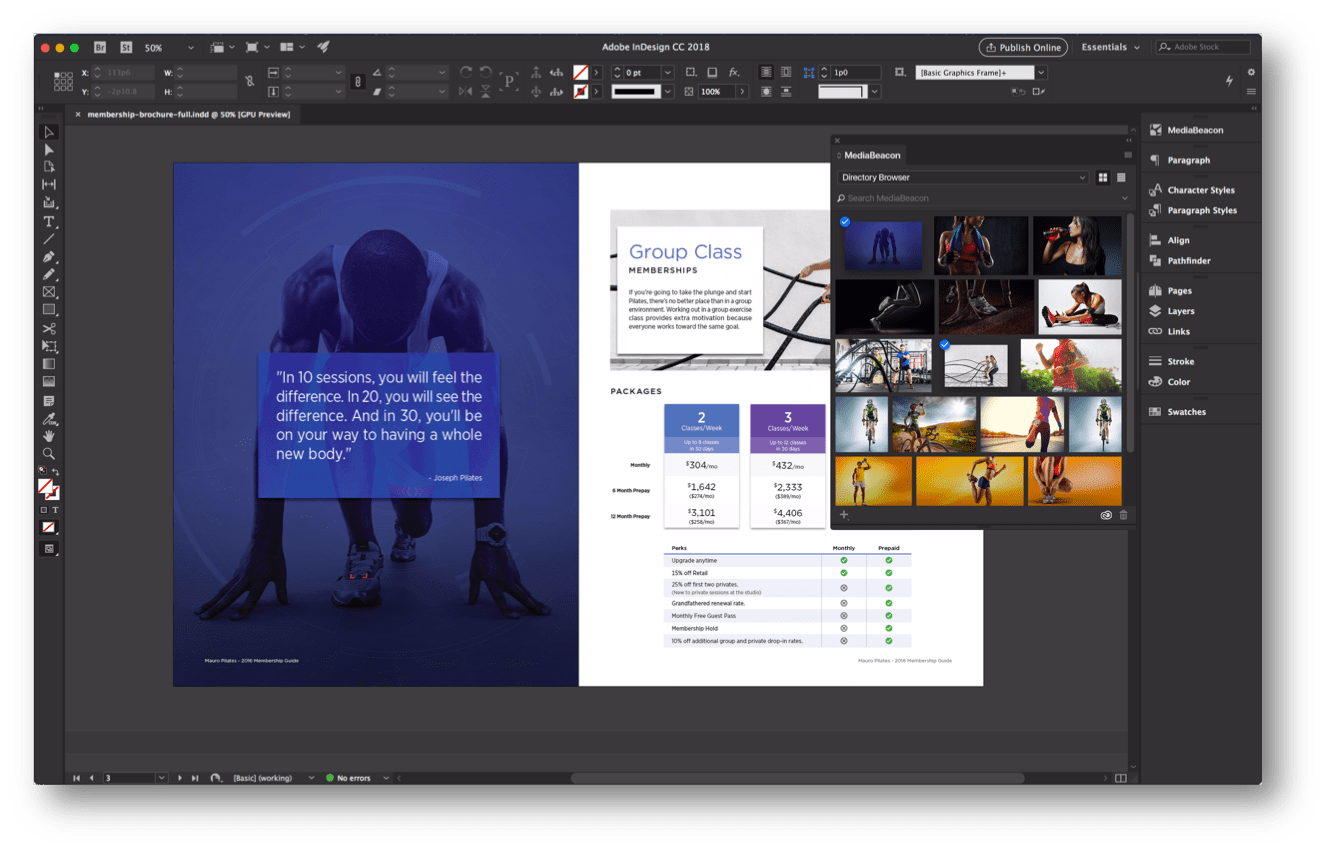Click the GPU performance rocket icon
The height and width of the screenshot is (847, 1325).
[x=324, y=47]
